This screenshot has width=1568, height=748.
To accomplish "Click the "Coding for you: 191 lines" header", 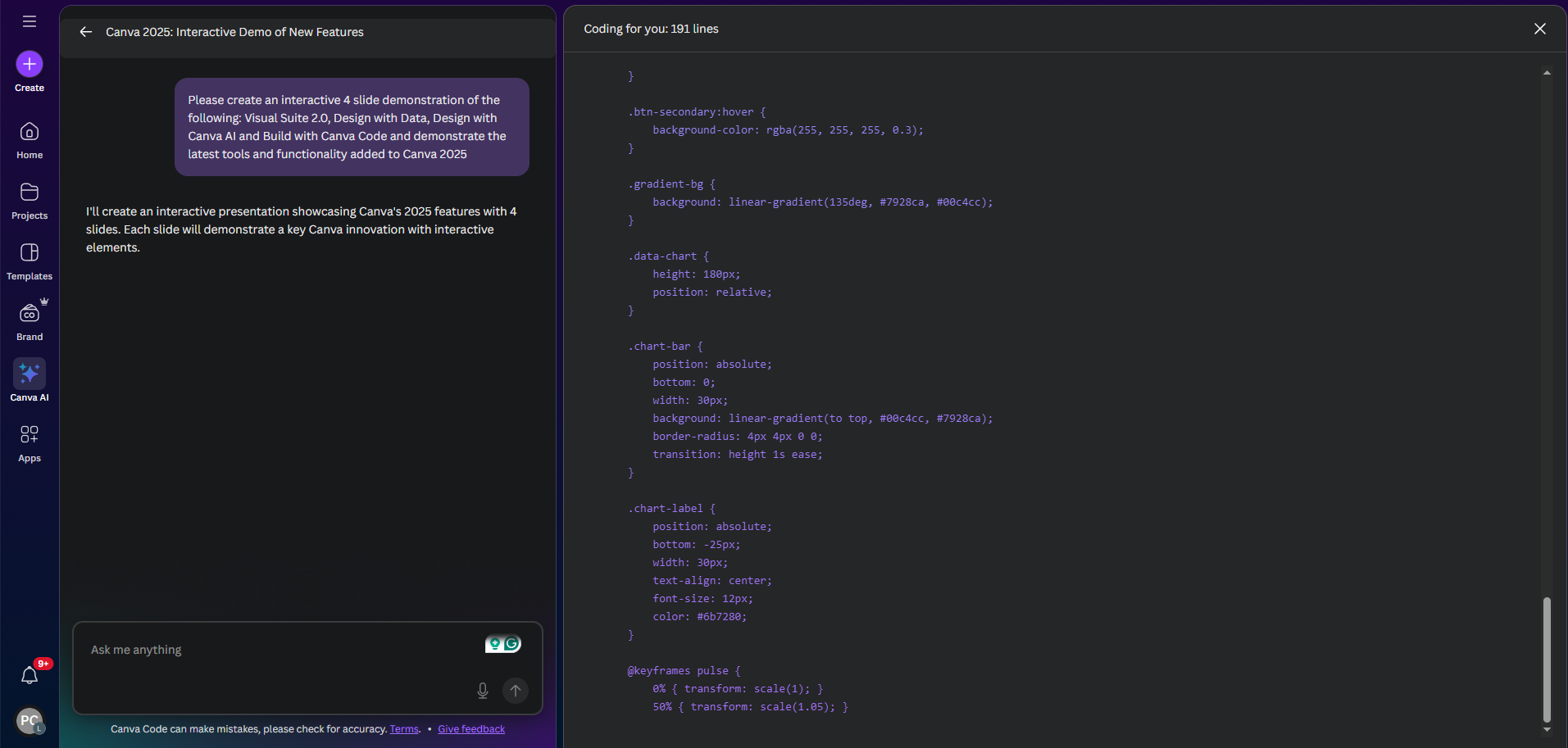I will [x=651, y=29].
